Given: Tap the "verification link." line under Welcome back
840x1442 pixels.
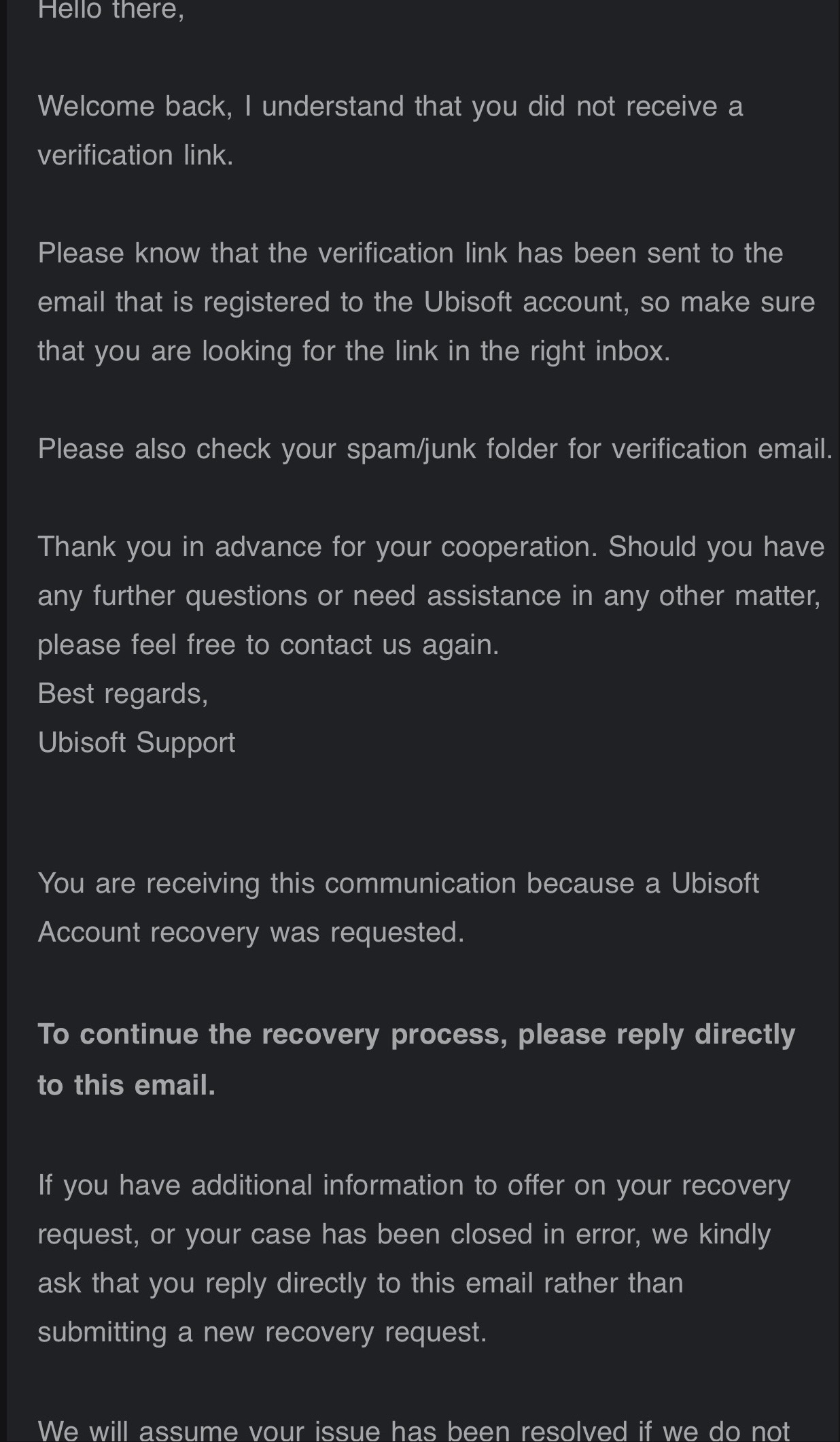Looking at the screenshot, I should point(135,155).
